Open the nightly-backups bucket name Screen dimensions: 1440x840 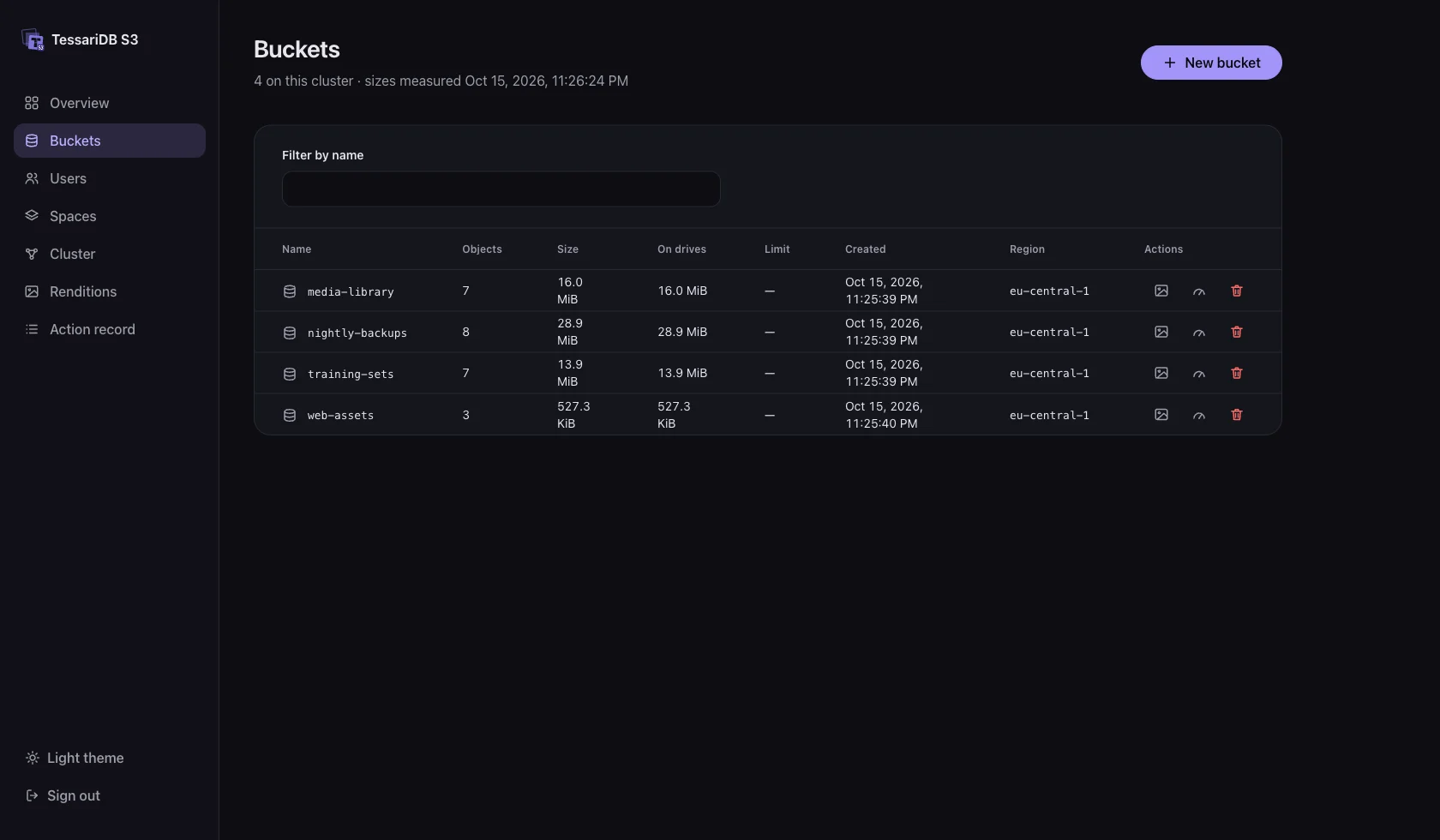[357, 333]
